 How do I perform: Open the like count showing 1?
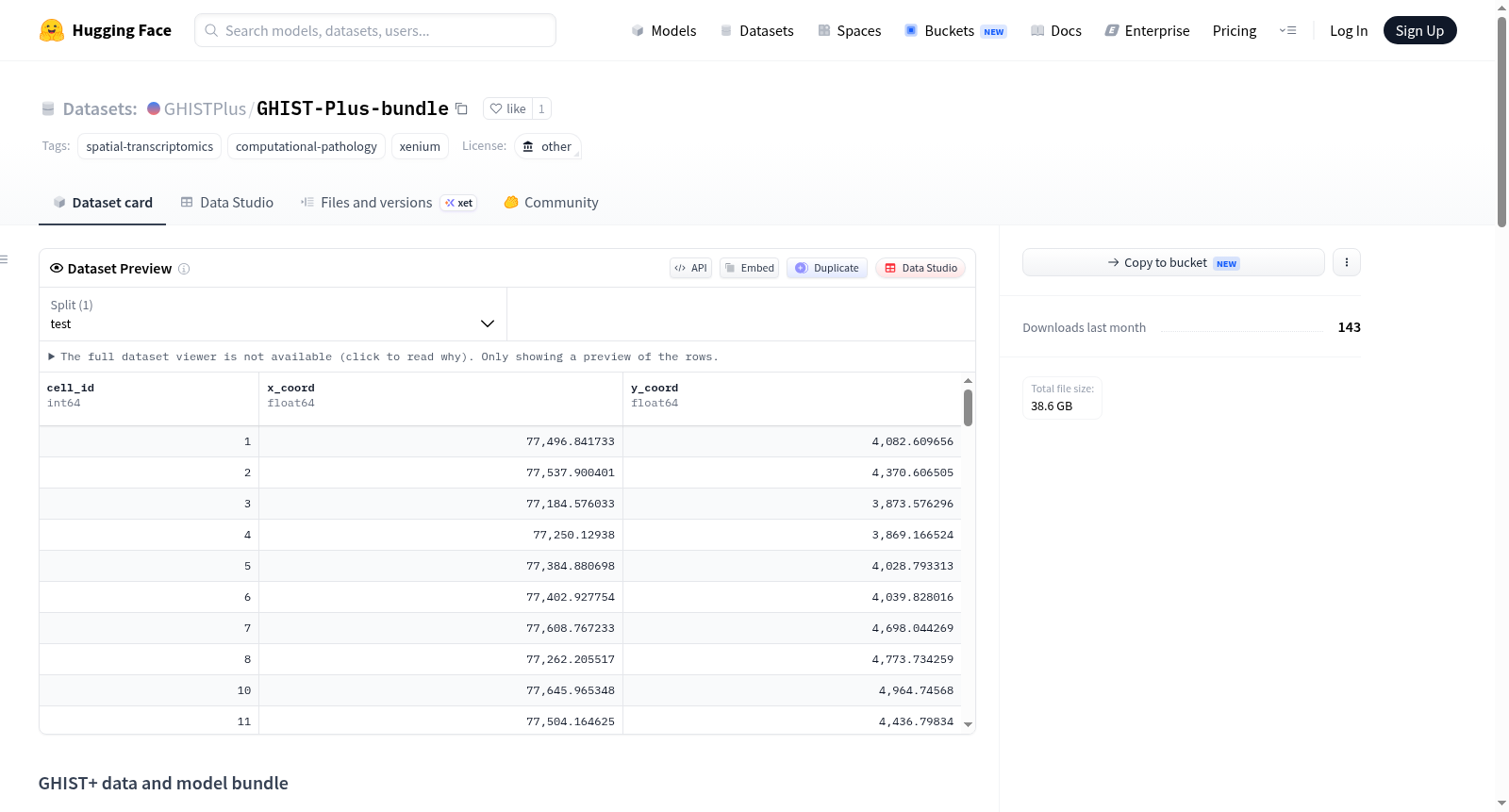pos(541,108)
